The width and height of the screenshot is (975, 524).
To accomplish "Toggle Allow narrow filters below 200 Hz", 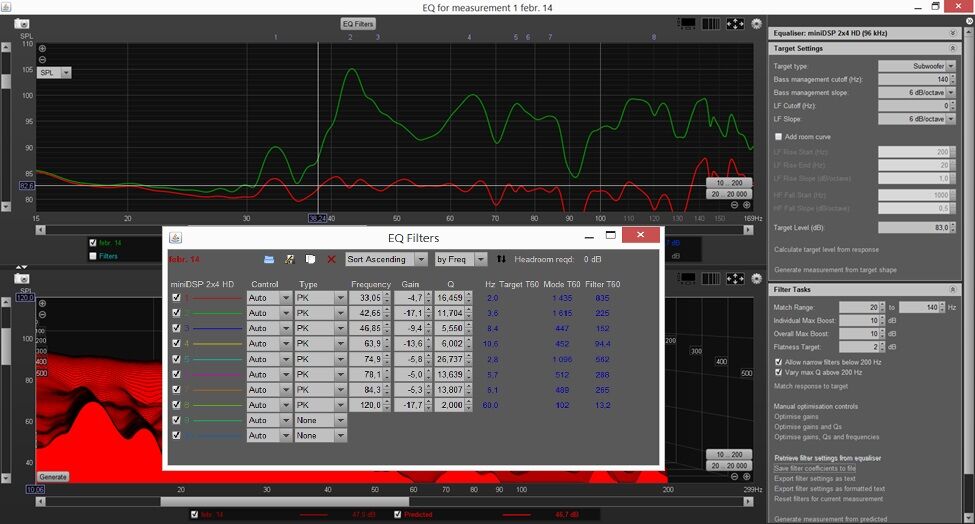I will tap(778, 362).
